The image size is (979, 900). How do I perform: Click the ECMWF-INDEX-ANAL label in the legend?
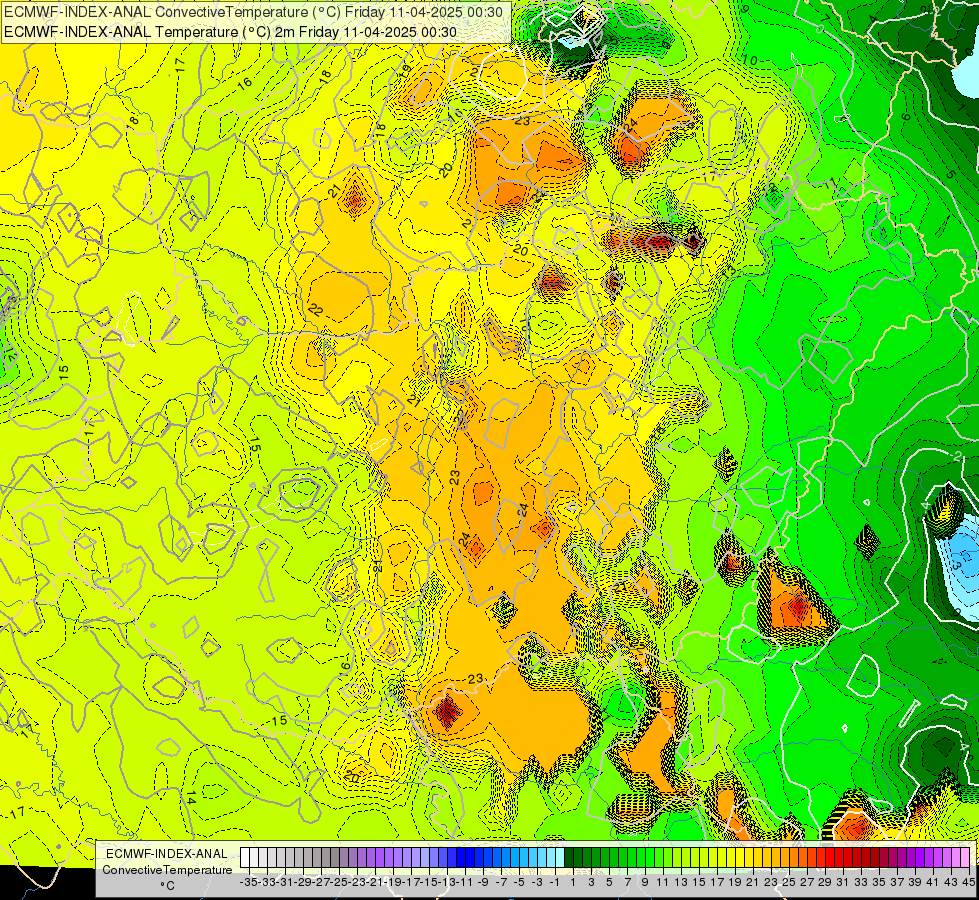coord(167,854)
